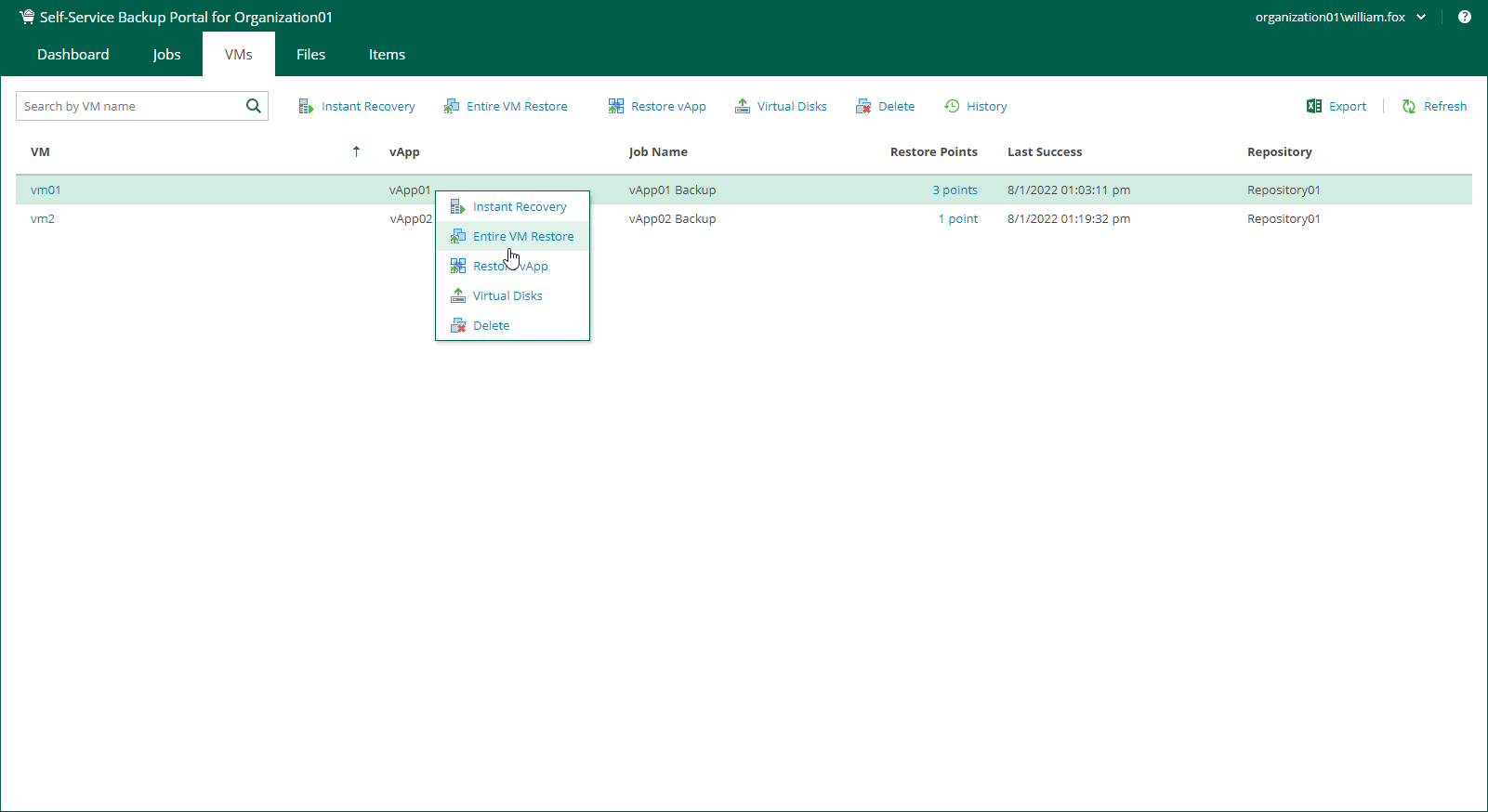1488x812 pixels.
Task: Select the VMs tab
Action: click(x=239, y=54)
